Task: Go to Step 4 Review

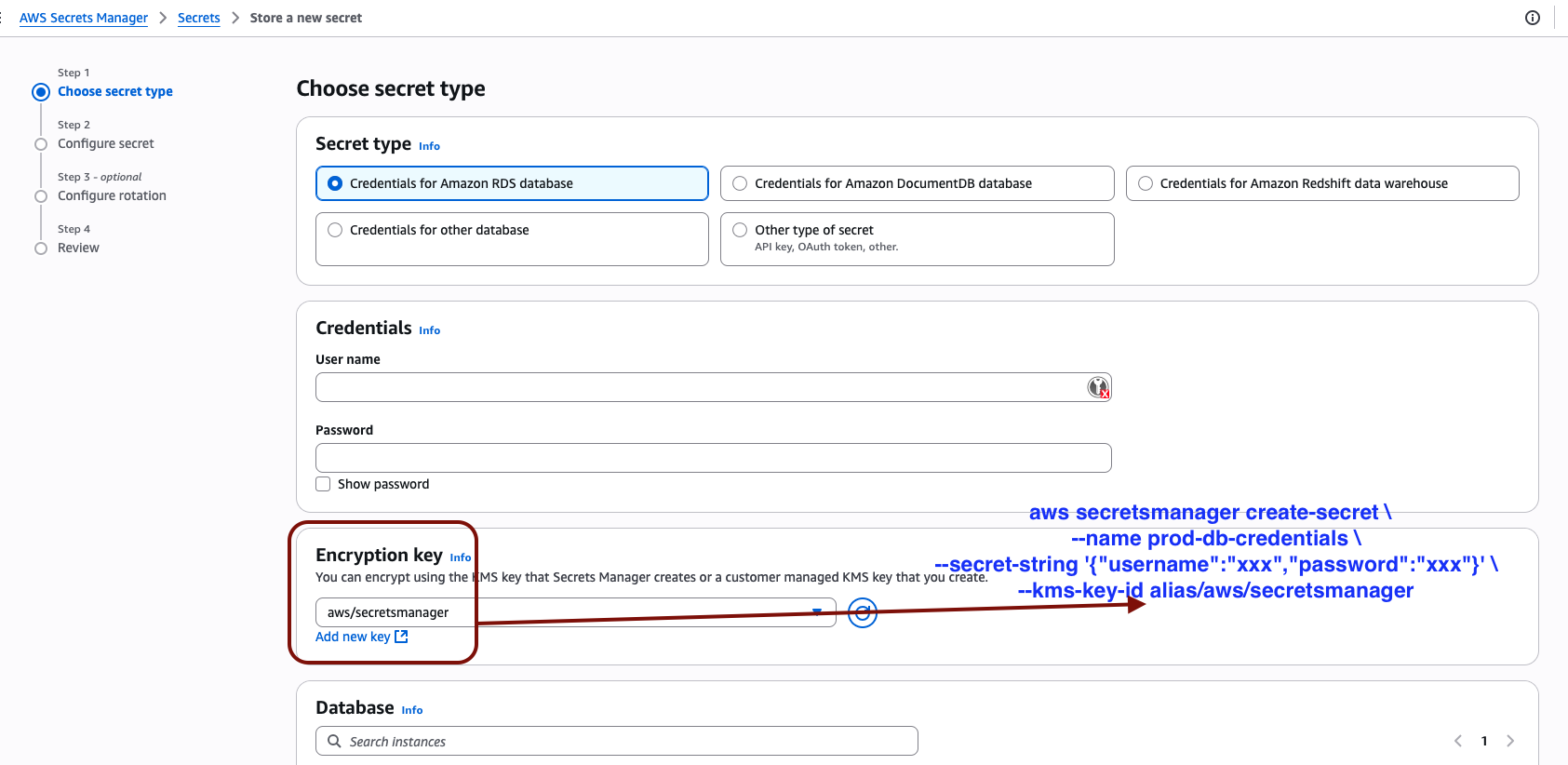Action: coord(78,248)
